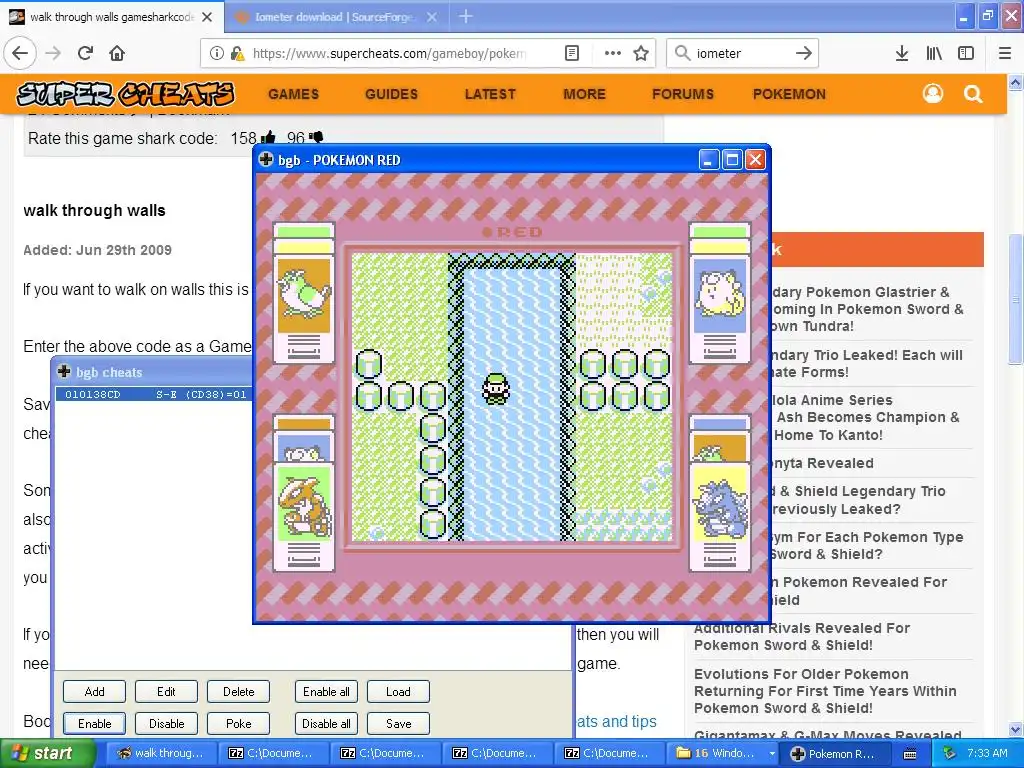Open the GAMES menu on SuperCheats
Viewport: 1024px width, 768px height.
293,94
